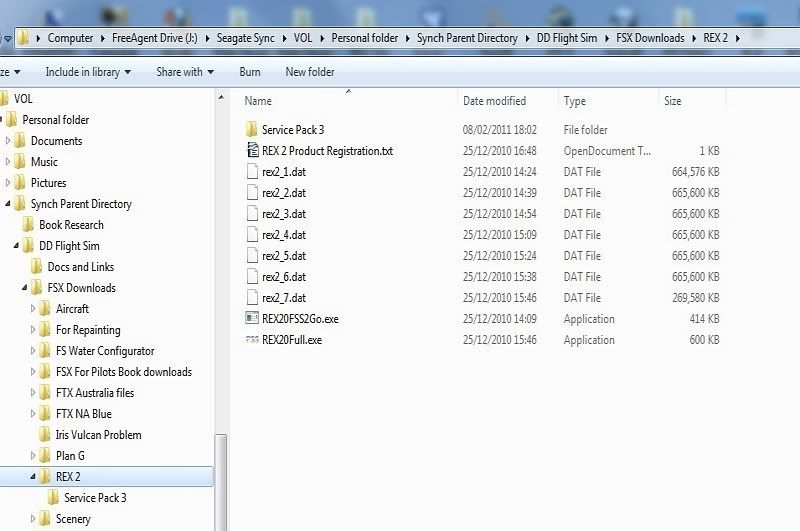This screenshot has height=531, width=800.
Task: Expand the For Repainting node
Action: point(33,330)
